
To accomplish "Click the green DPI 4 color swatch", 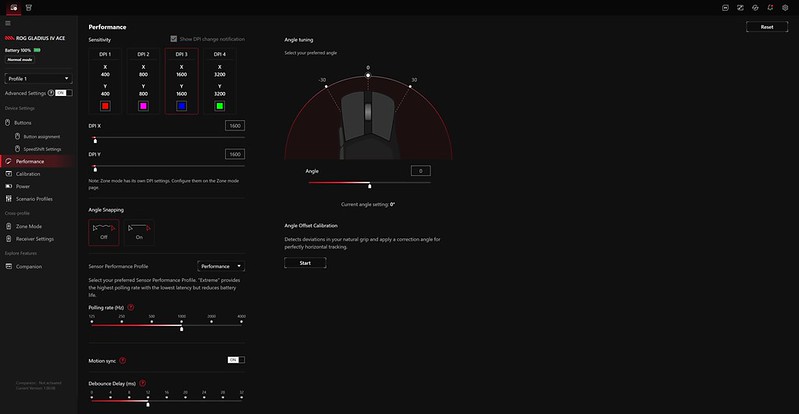I will pos(220,106).
